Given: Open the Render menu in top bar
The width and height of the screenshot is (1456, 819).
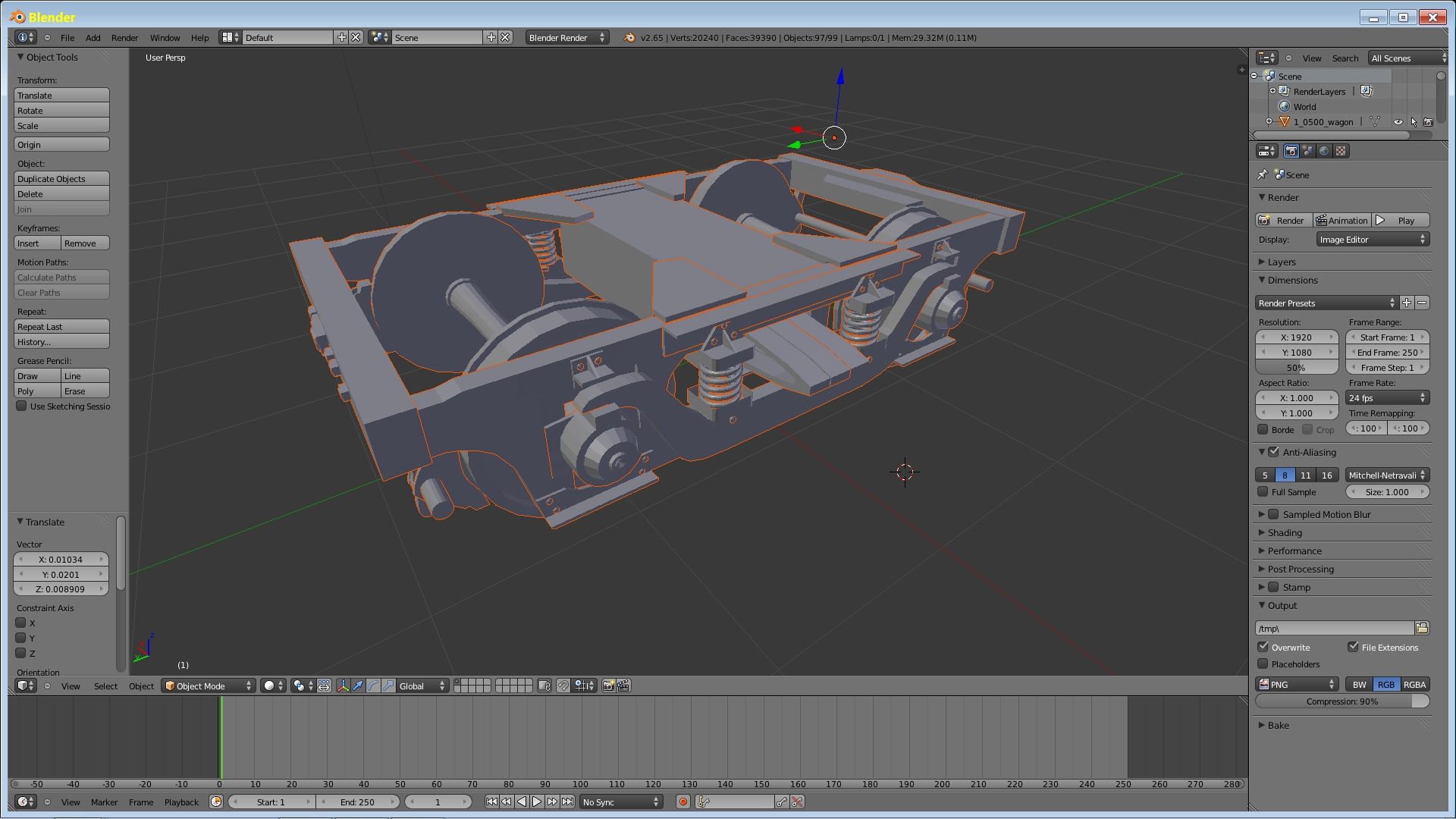Looking at the screenshot, I should point(124,37).
